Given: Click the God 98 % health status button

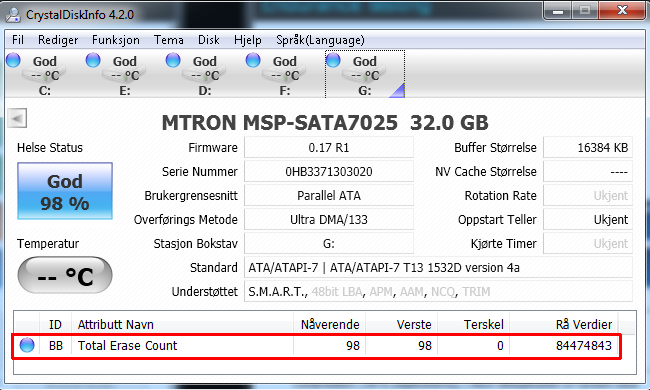Looking at the screenshot, I should [65, 191].
